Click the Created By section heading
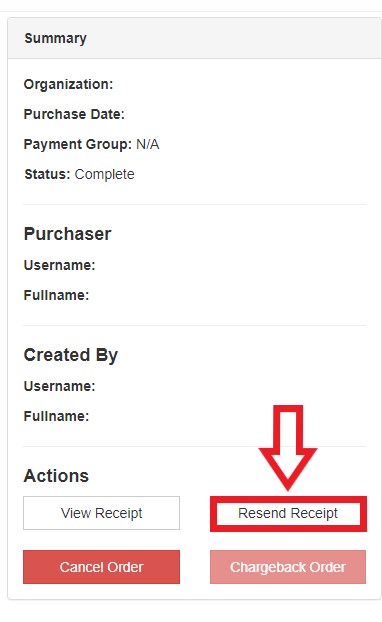 (71, 355)
